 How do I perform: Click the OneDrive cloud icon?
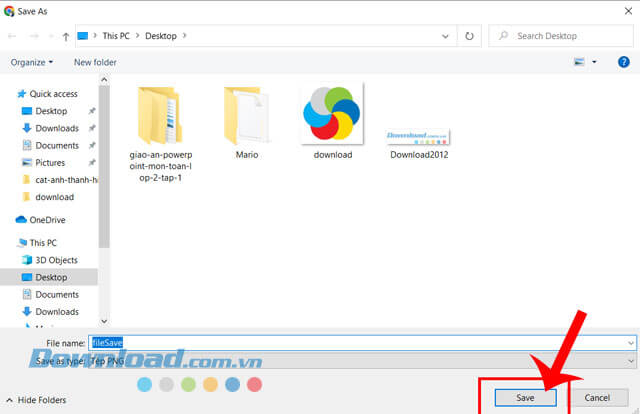[x=21, y=220]
